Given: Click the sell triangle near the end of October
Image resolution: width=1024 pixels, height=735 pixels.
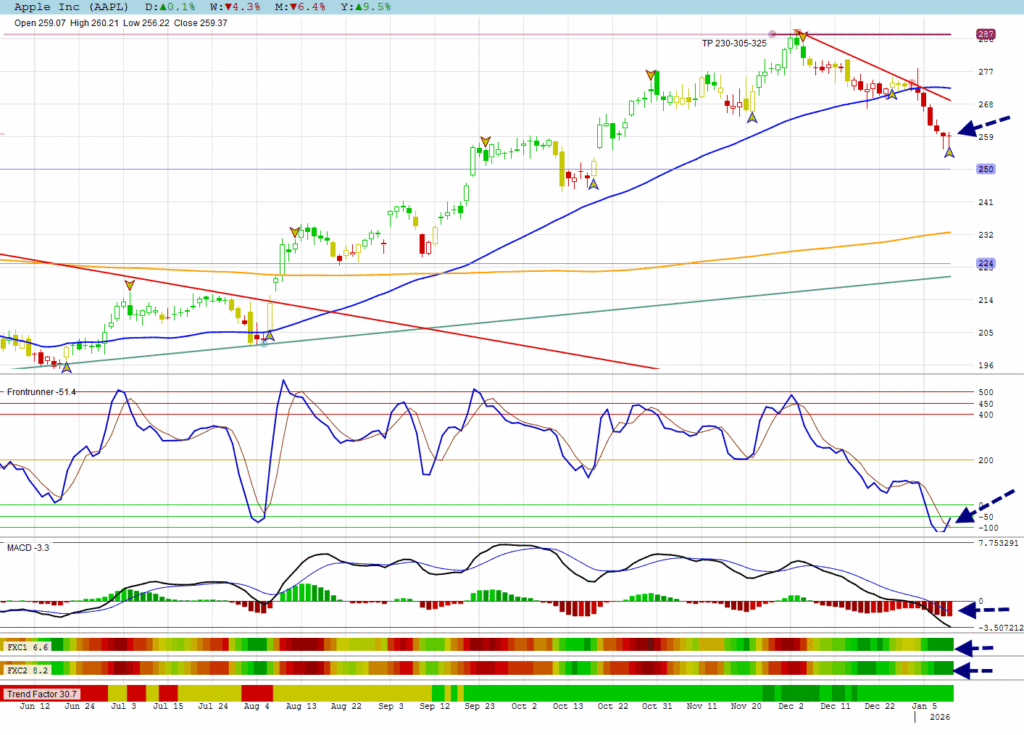Looking at the screenshot, I should (x=651, y=75).
